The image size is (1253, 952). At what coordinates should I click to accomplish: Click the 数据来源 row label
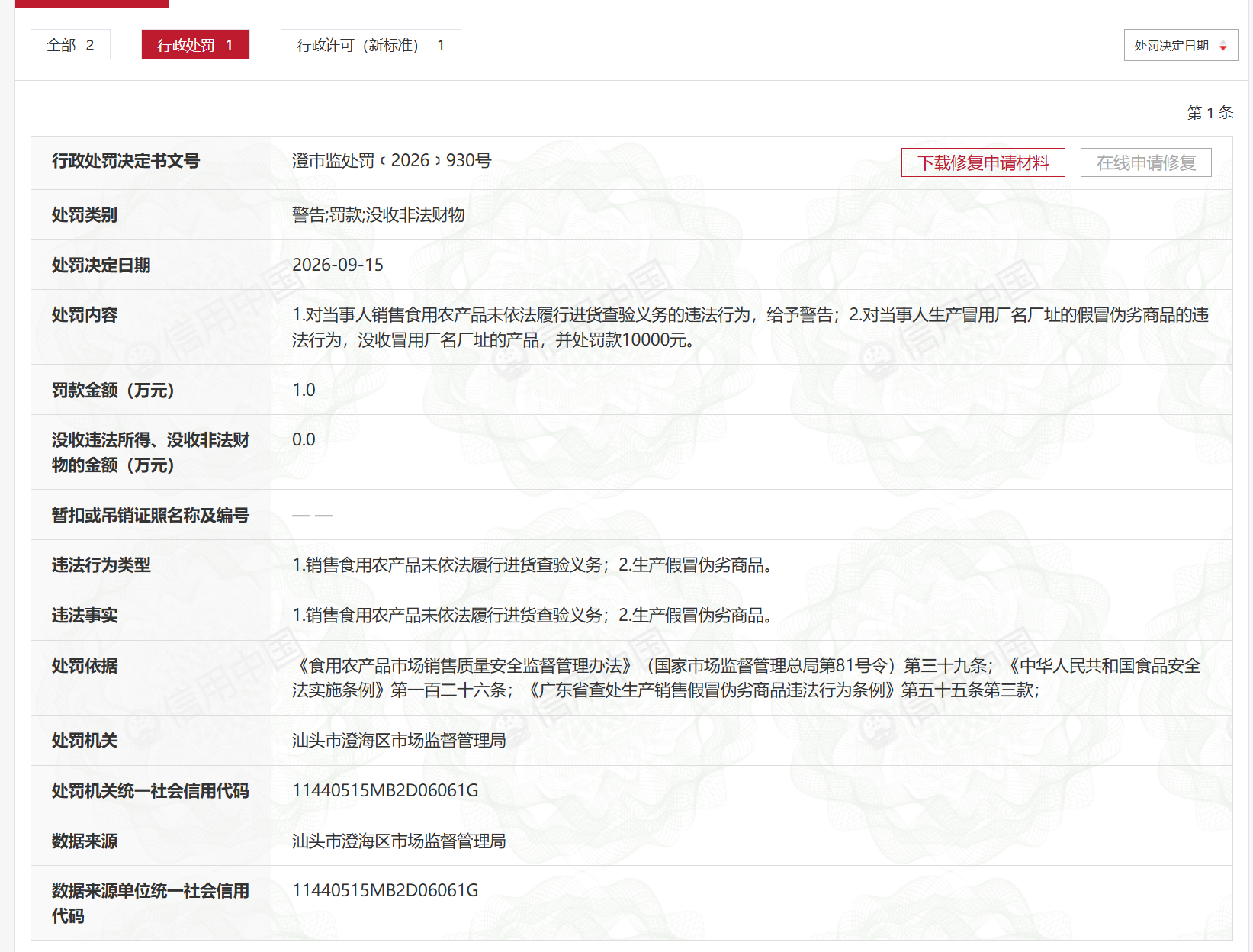coord(85,841)
